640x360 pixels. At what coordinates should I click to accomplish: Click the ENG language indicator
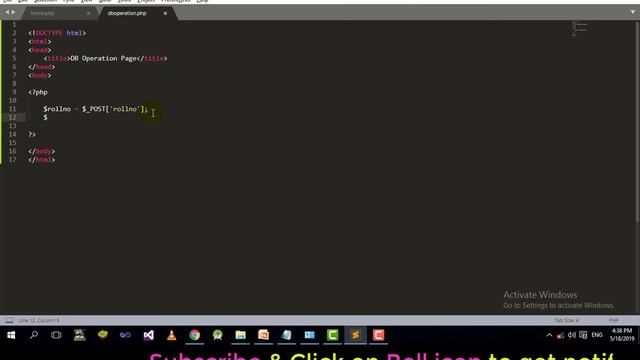[597, 335]
